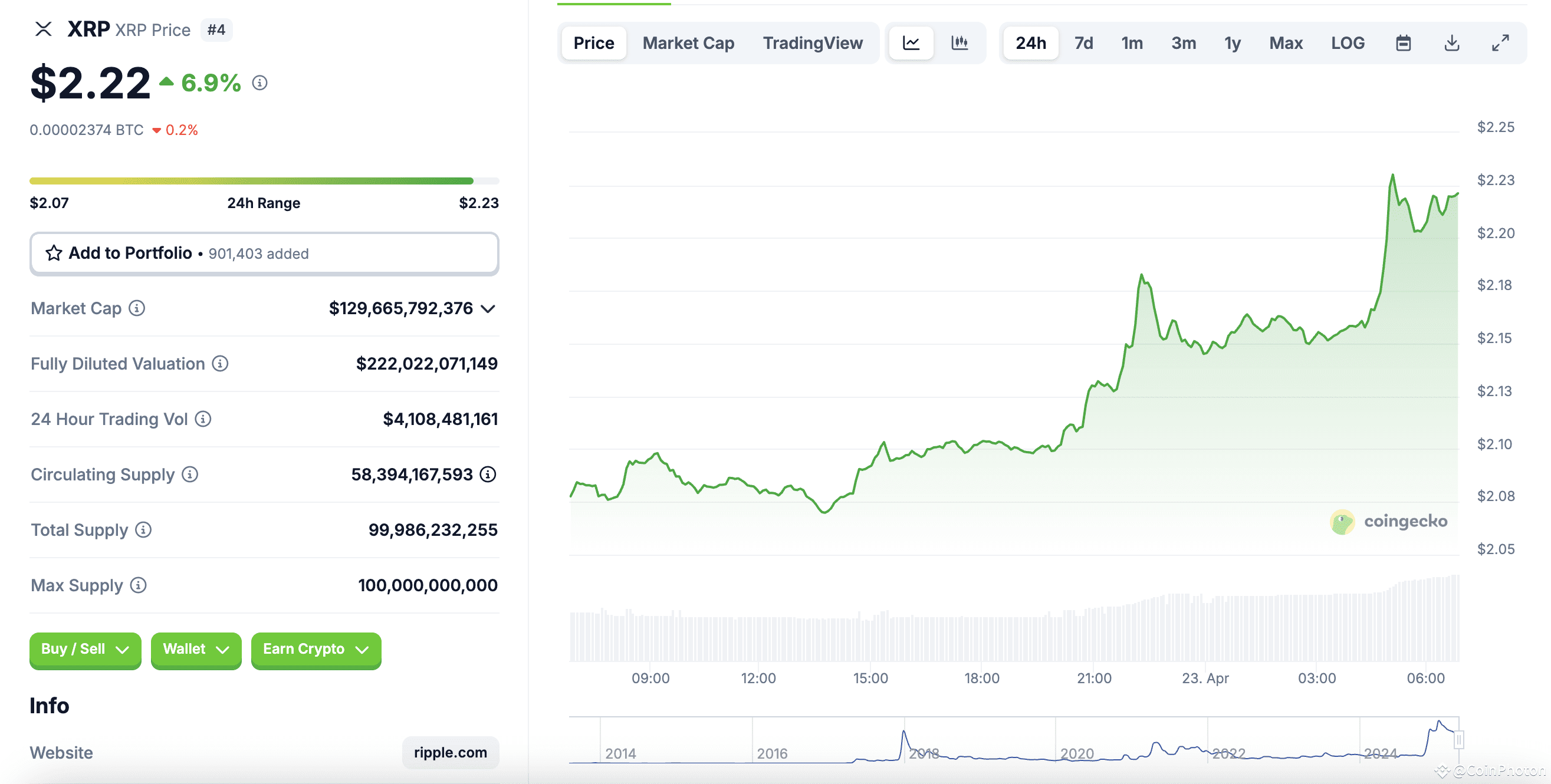Open Total Supply info icon

(x=143, y=529)
